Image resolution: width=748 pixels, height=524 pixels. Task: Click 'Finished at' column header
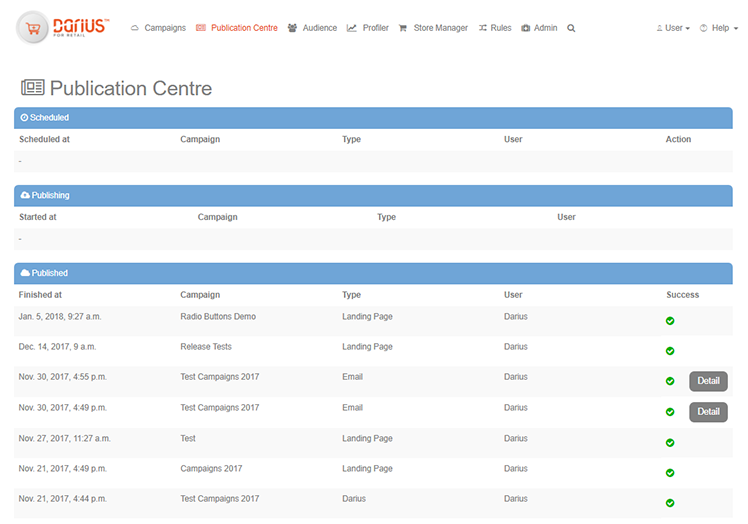(40, 295)
